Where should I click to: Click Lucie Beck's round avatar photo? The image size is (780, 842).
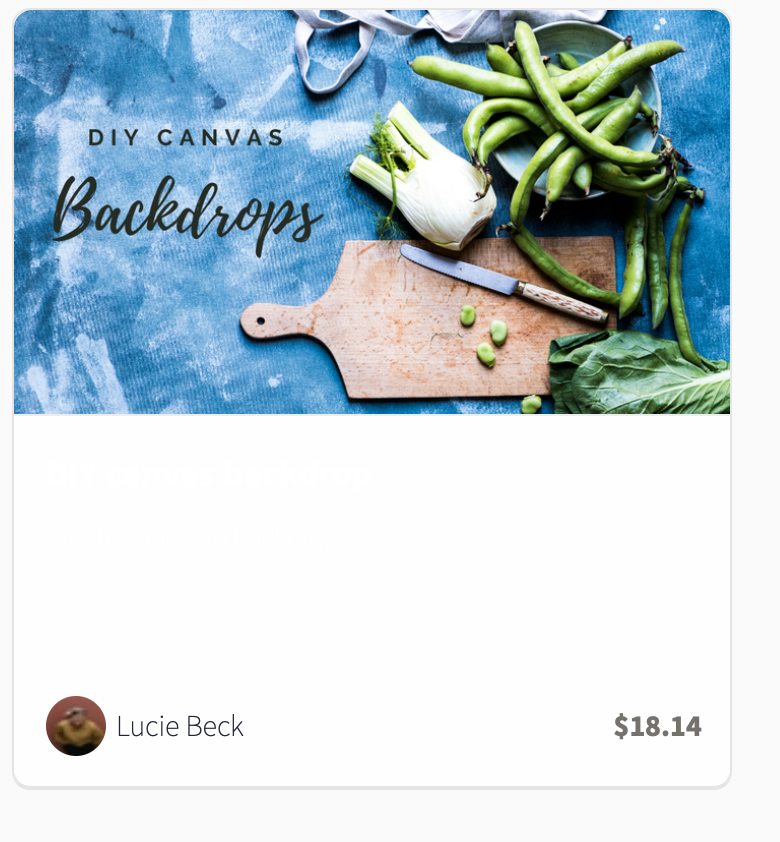tap(76, 726)
